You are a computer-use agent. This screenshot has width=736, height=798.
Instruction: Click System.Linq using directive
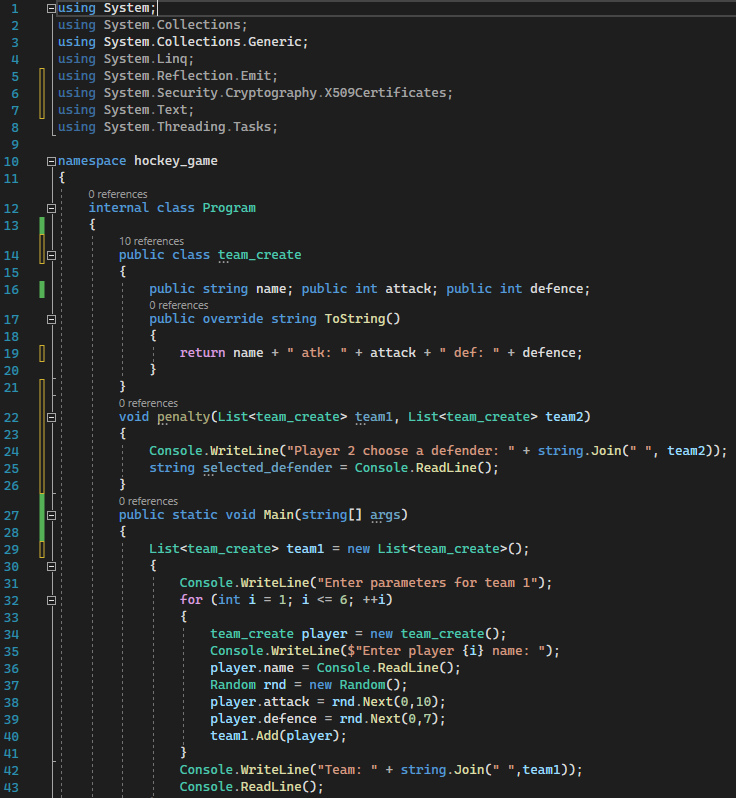point(126,59)
